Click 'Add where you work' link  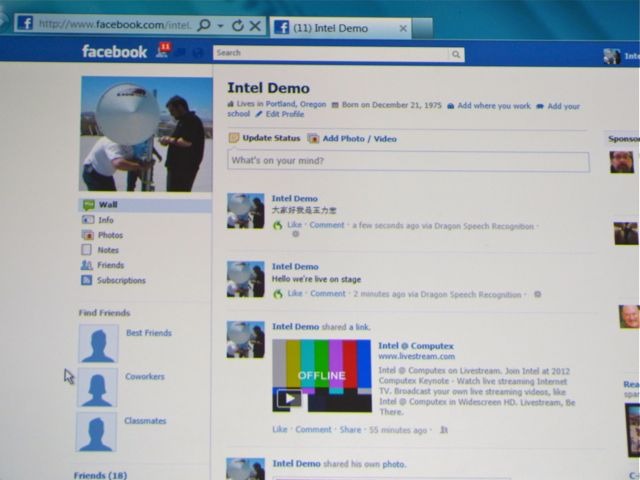[494, 106]
